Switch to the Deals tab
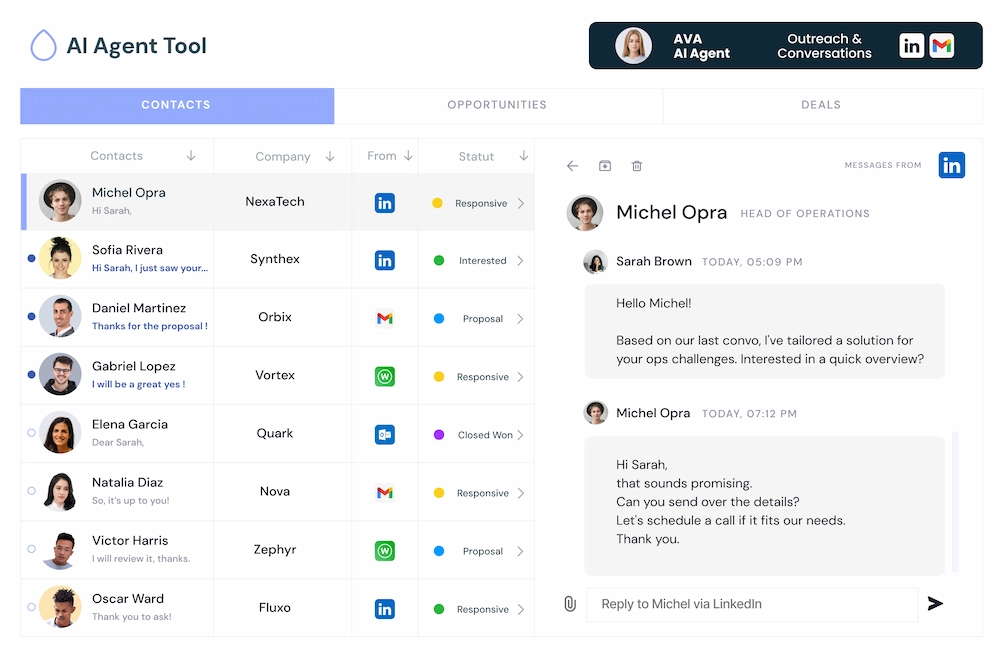The image size is (1000, 670). (821, 105)
